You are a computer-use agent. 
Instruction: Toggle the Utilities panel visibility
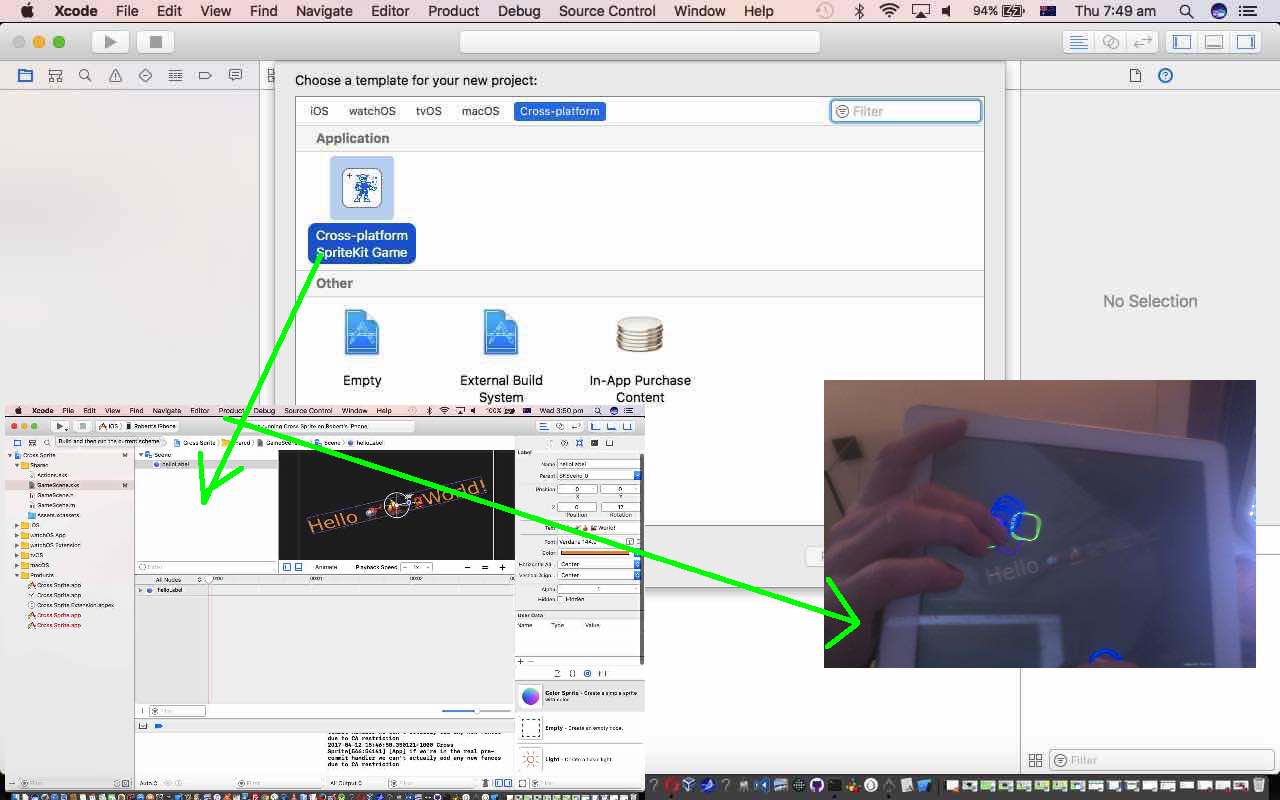click(x=1246, y=42)
